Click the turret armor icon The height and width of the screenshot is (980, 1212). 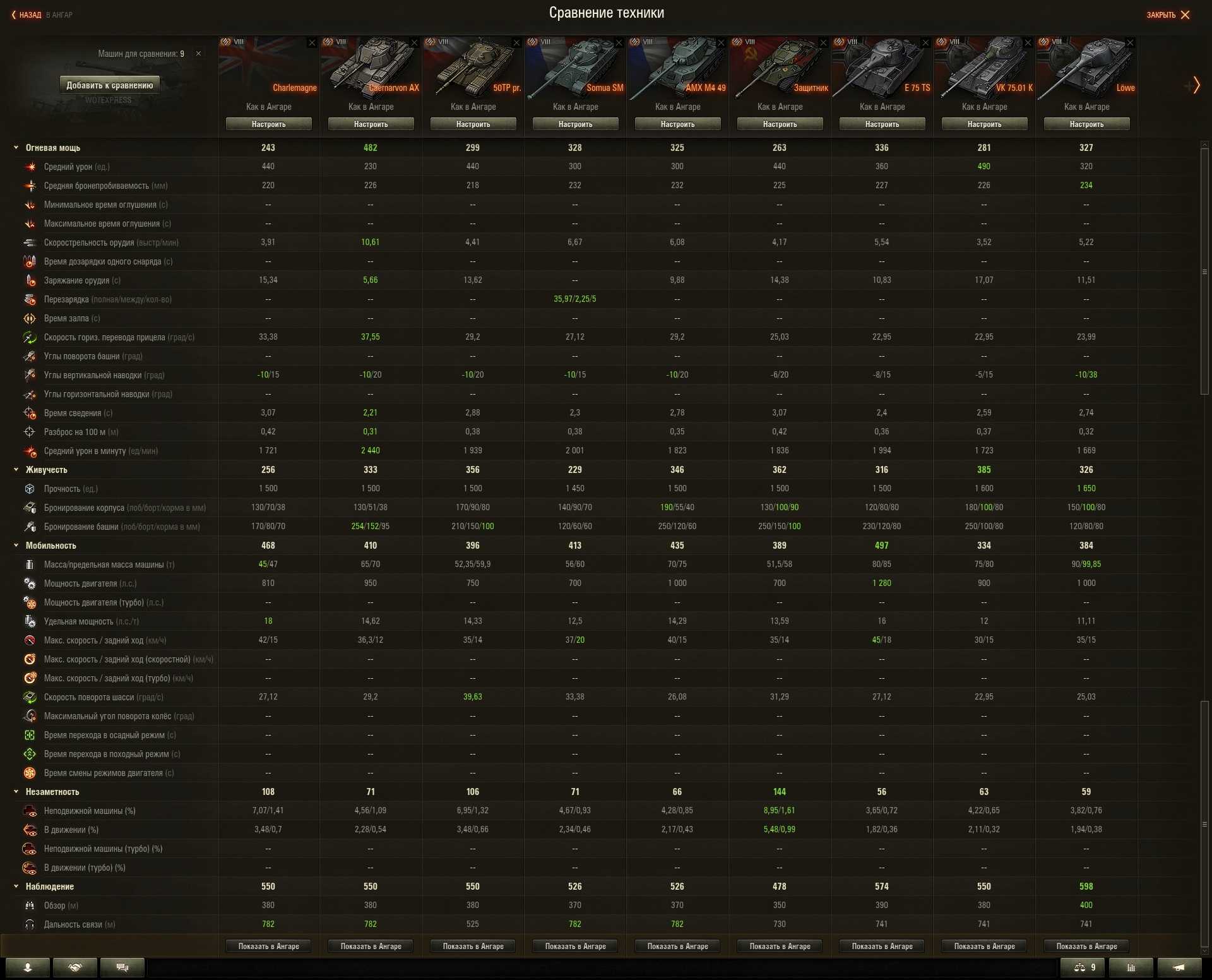[x=30, y=527]
